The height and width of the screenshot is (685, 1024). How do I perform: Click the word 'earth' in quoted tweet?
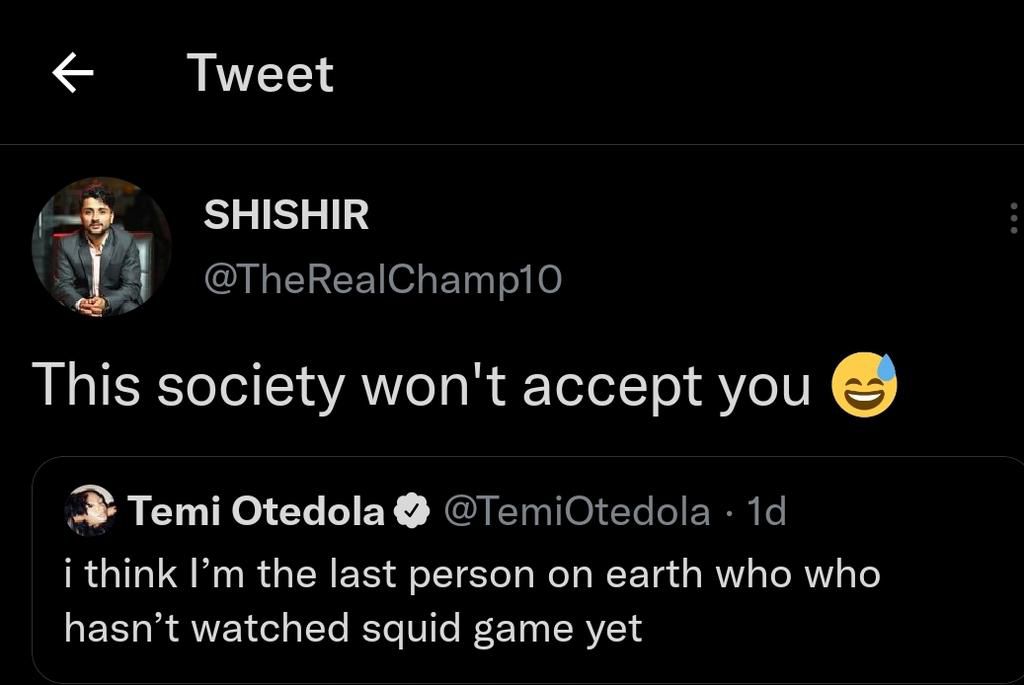click(x=654, y=573)
